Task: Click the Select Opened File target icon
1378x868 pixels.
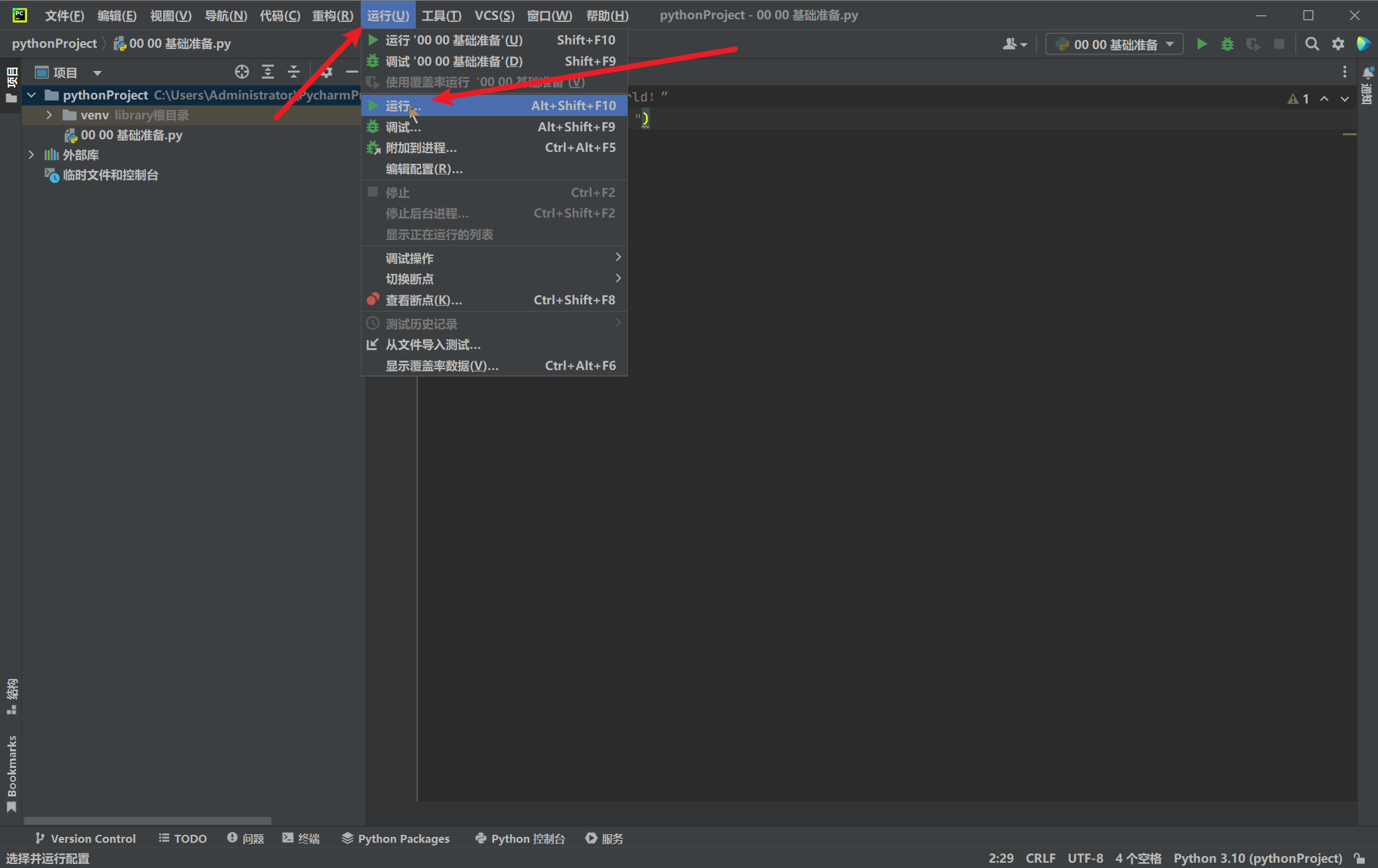Action: (x=242, y=72)
